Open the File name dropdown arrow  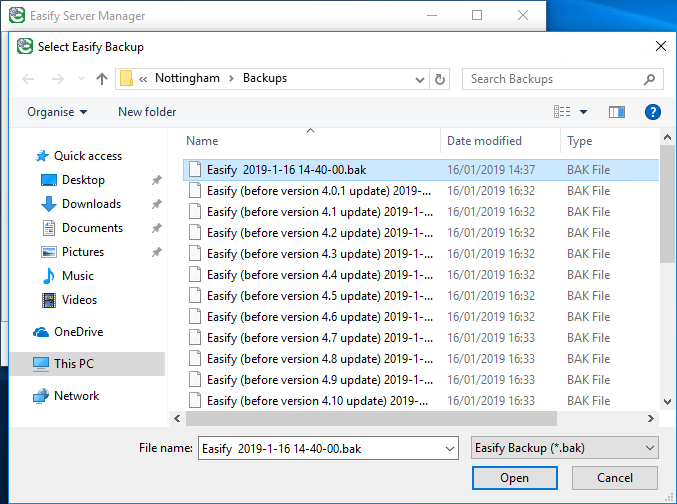click(x=449, y=448)
